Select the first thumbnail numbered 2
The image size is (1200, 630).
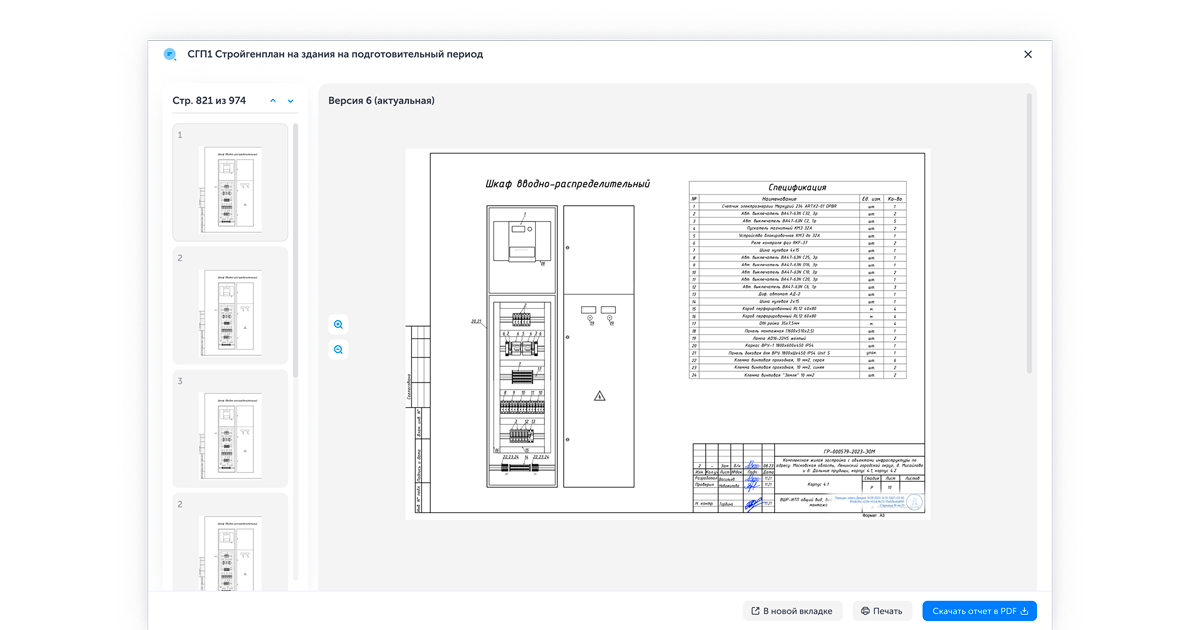pyautogui.click(x=230, y=305)
